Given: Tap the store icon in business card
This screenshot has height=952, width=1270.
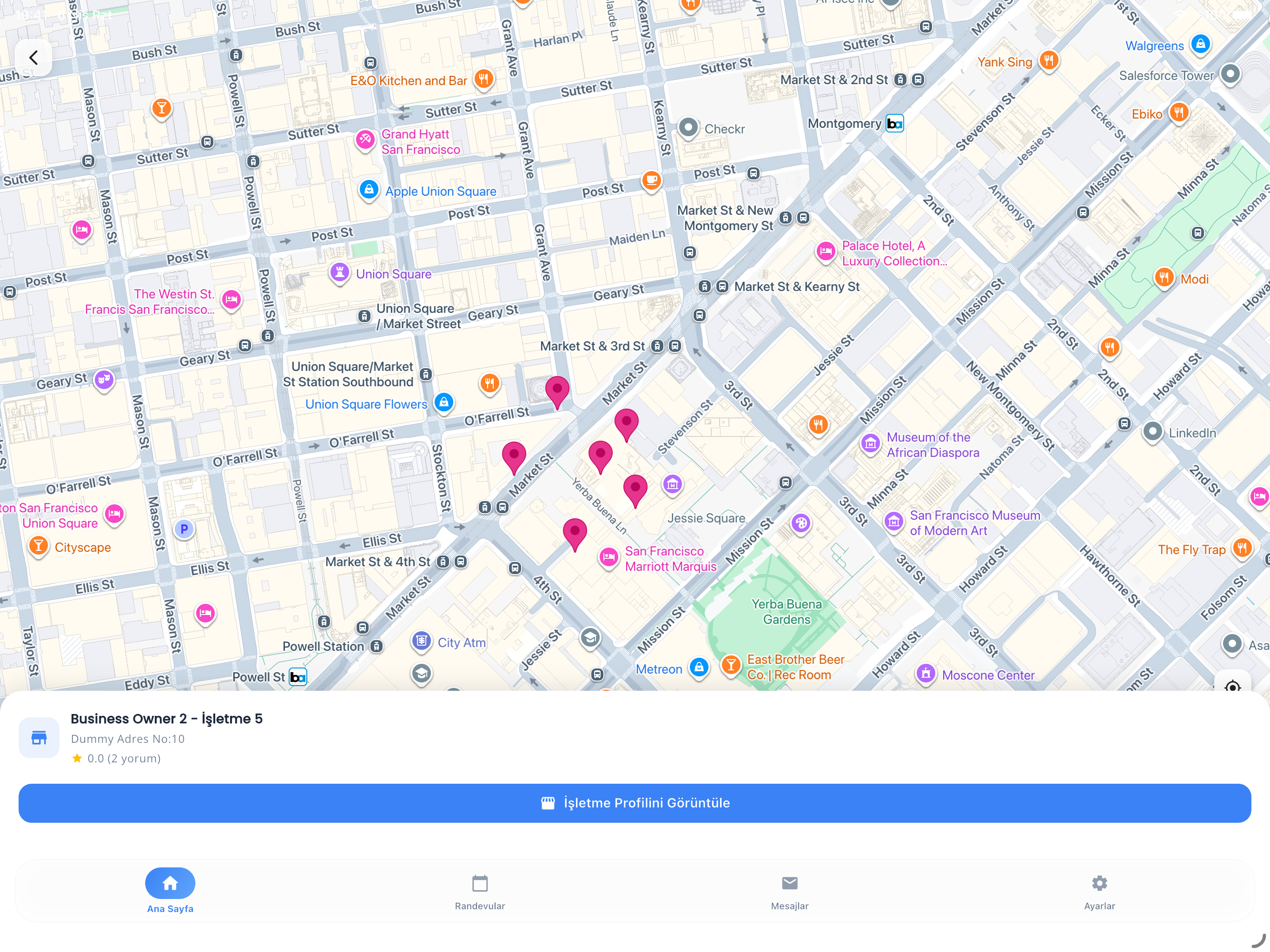Looking at the screenshot, I should click(x=39, y=737).
